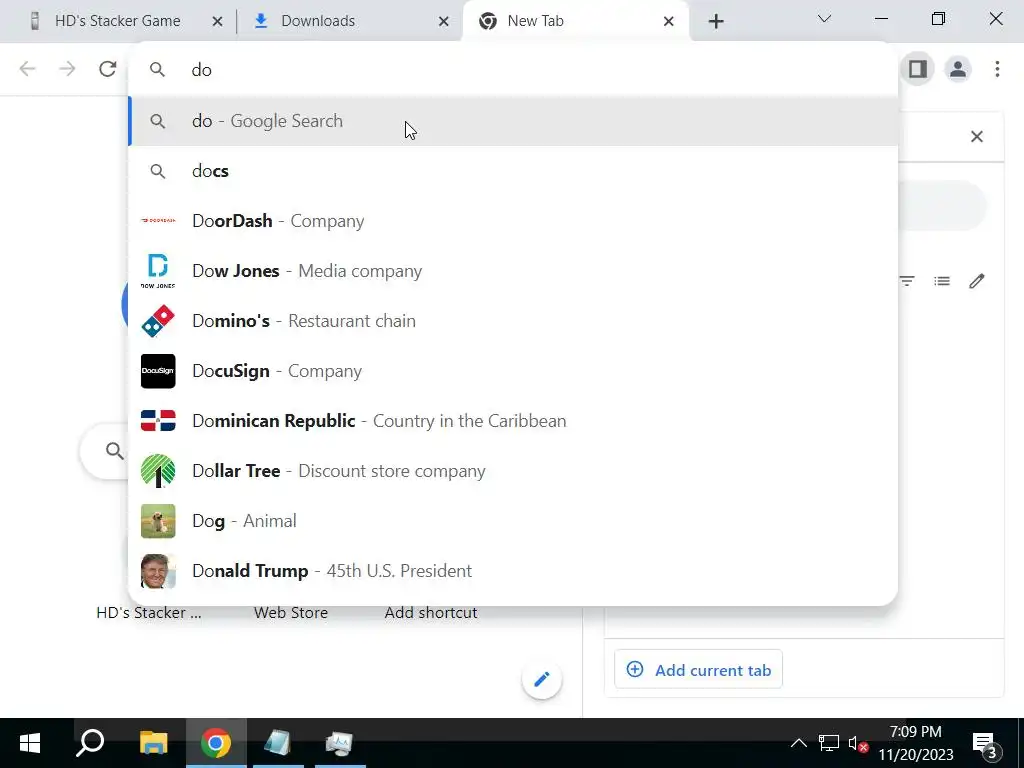The height and width of the screenshot is (768, 1024).
Task: Show hidden system tray icons
Action: [799, 743]
